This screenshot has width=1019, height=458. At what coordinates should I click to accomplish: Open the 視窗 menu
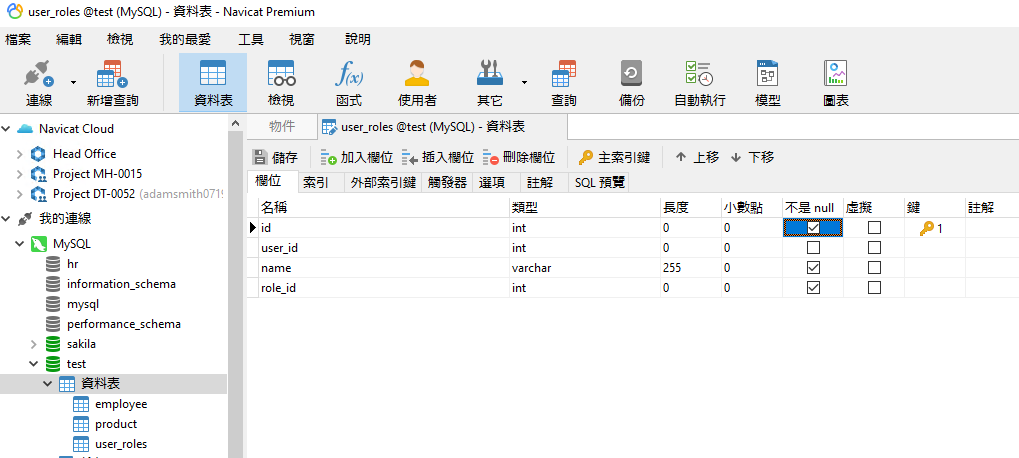302,40
